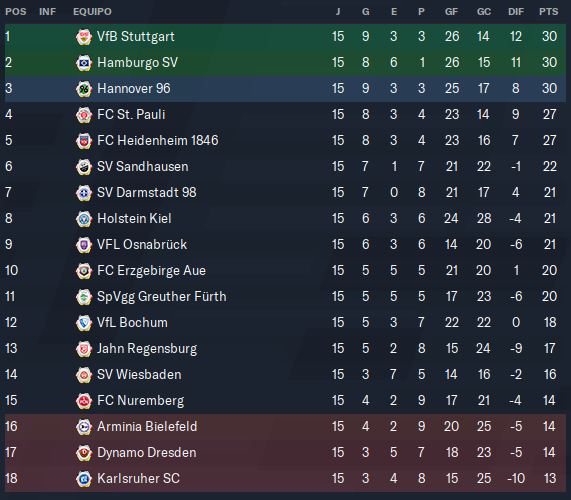Click the Dynamo Dresden crest icon

(x=84, y=453)
